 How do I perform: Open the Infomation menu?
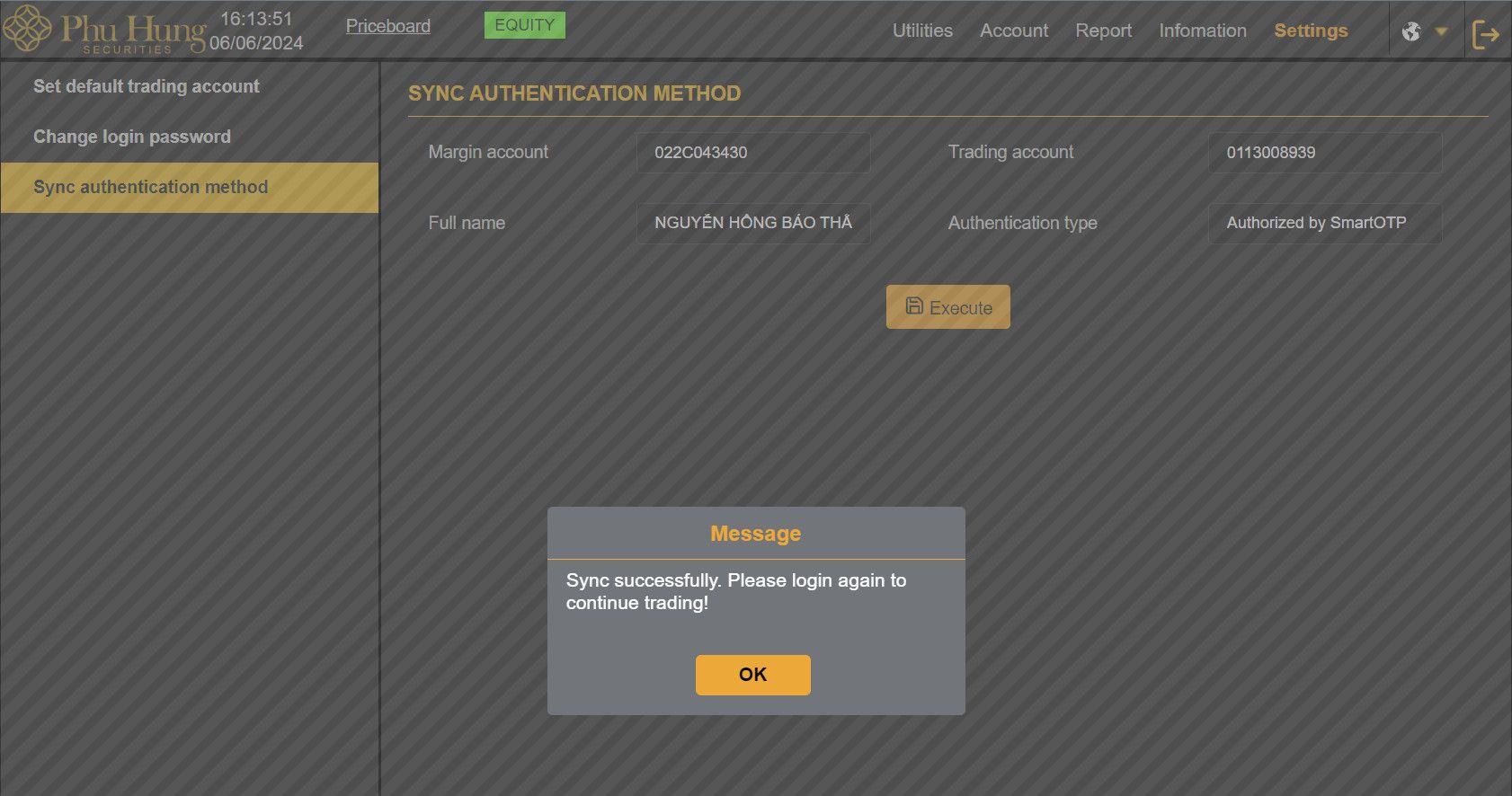click(1202, 31)
